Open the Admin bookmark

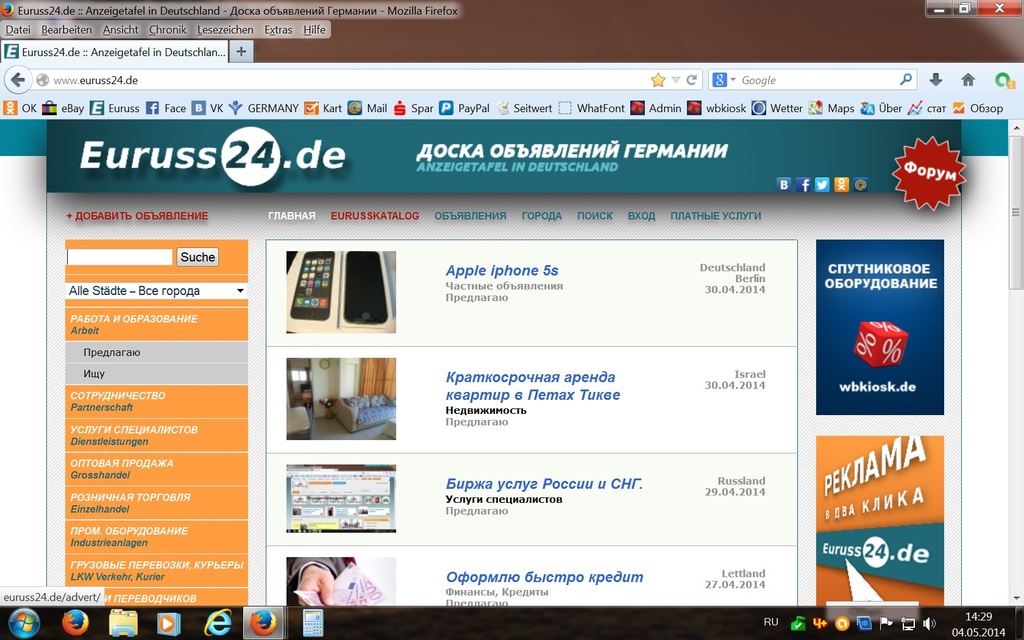(x=656, y=108)
